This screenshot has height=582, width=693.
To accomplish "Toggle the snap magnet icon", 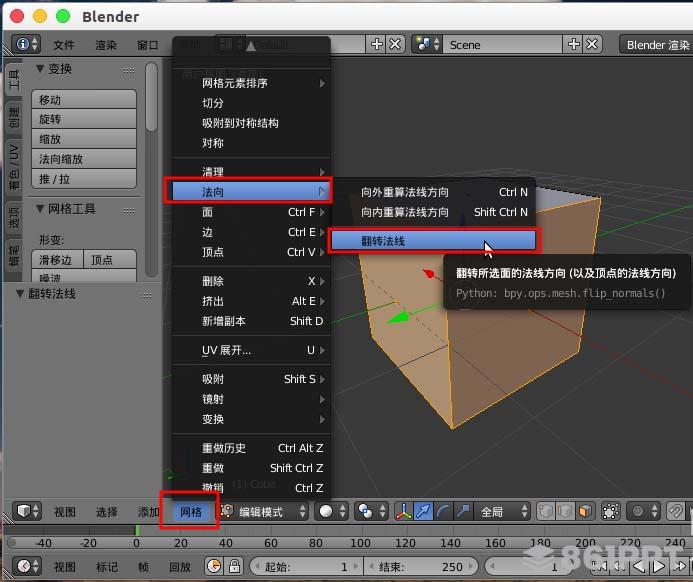I will [x=675, y=512].
